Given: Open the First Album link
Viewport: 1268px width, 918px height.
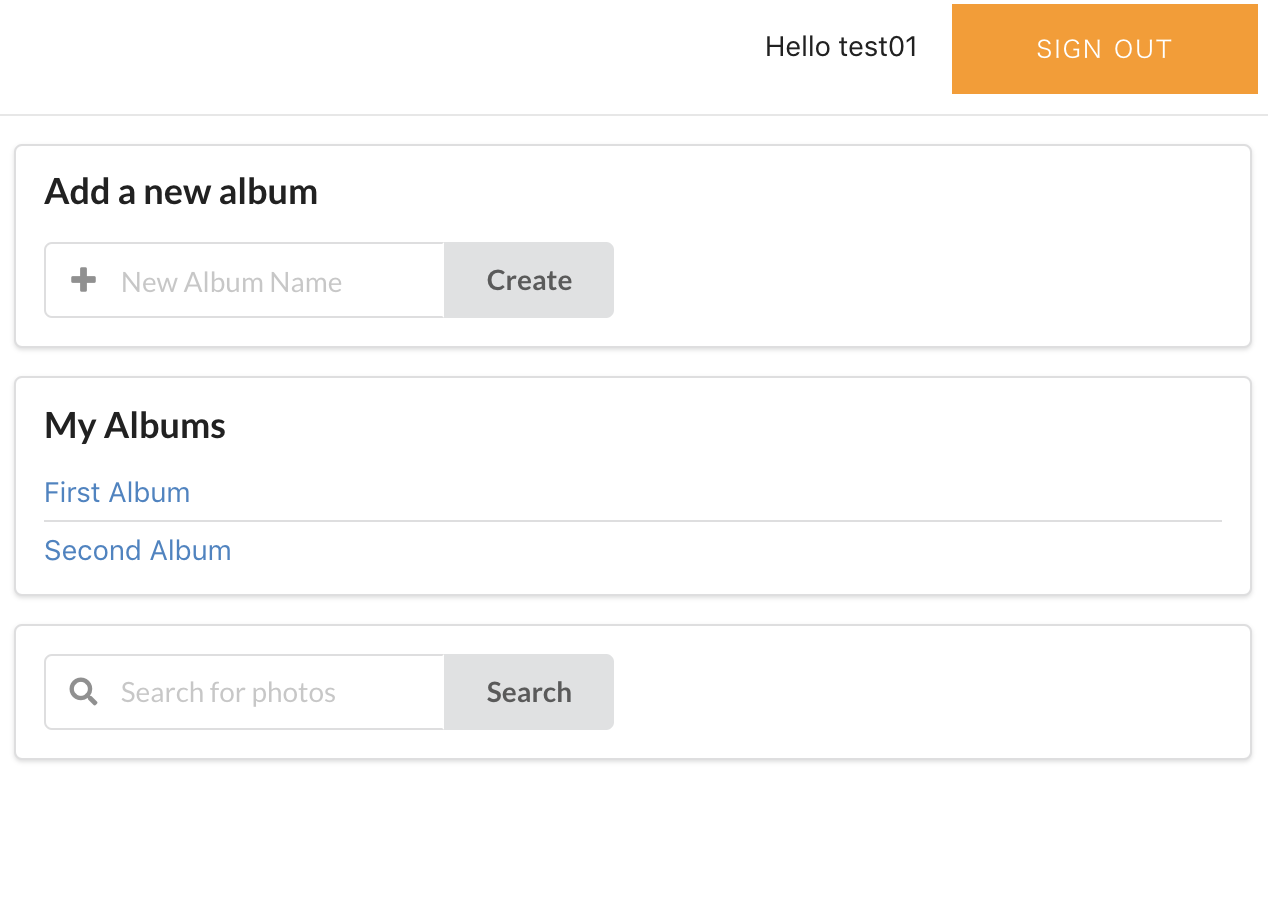Looking at the screenshot, I should coord(117,492).
